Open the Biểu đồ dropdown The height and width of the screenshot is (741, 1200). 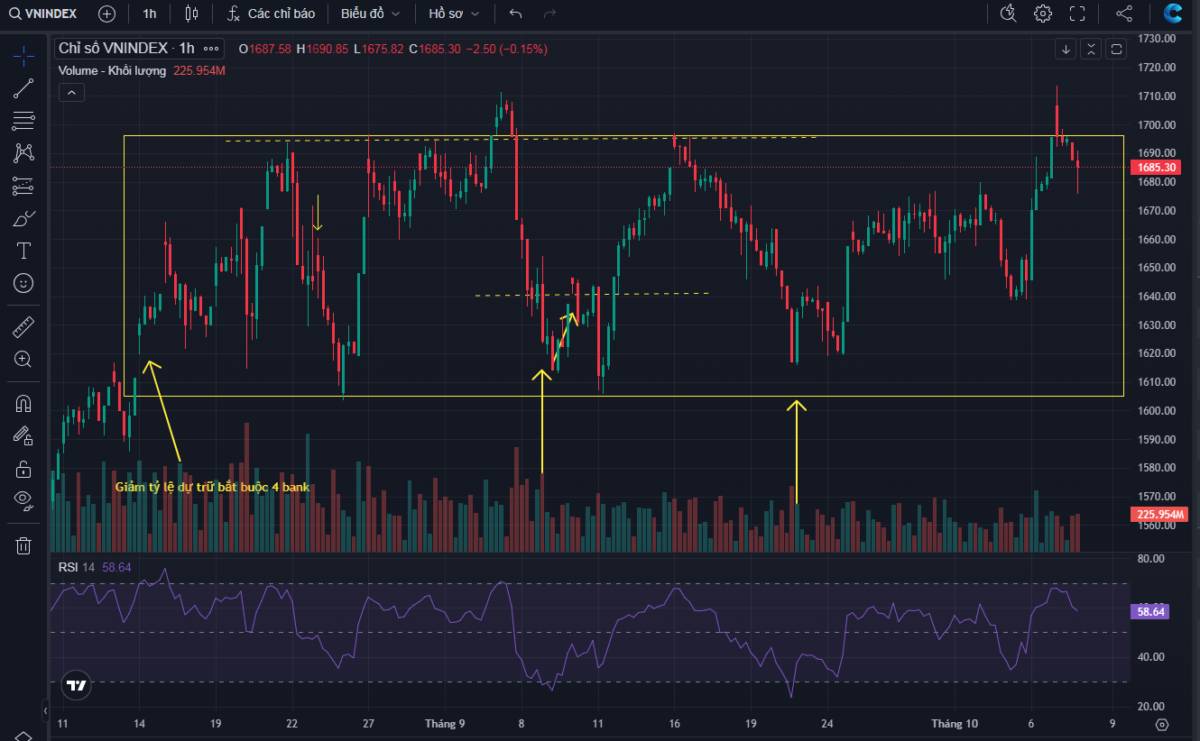coord(366,14)
